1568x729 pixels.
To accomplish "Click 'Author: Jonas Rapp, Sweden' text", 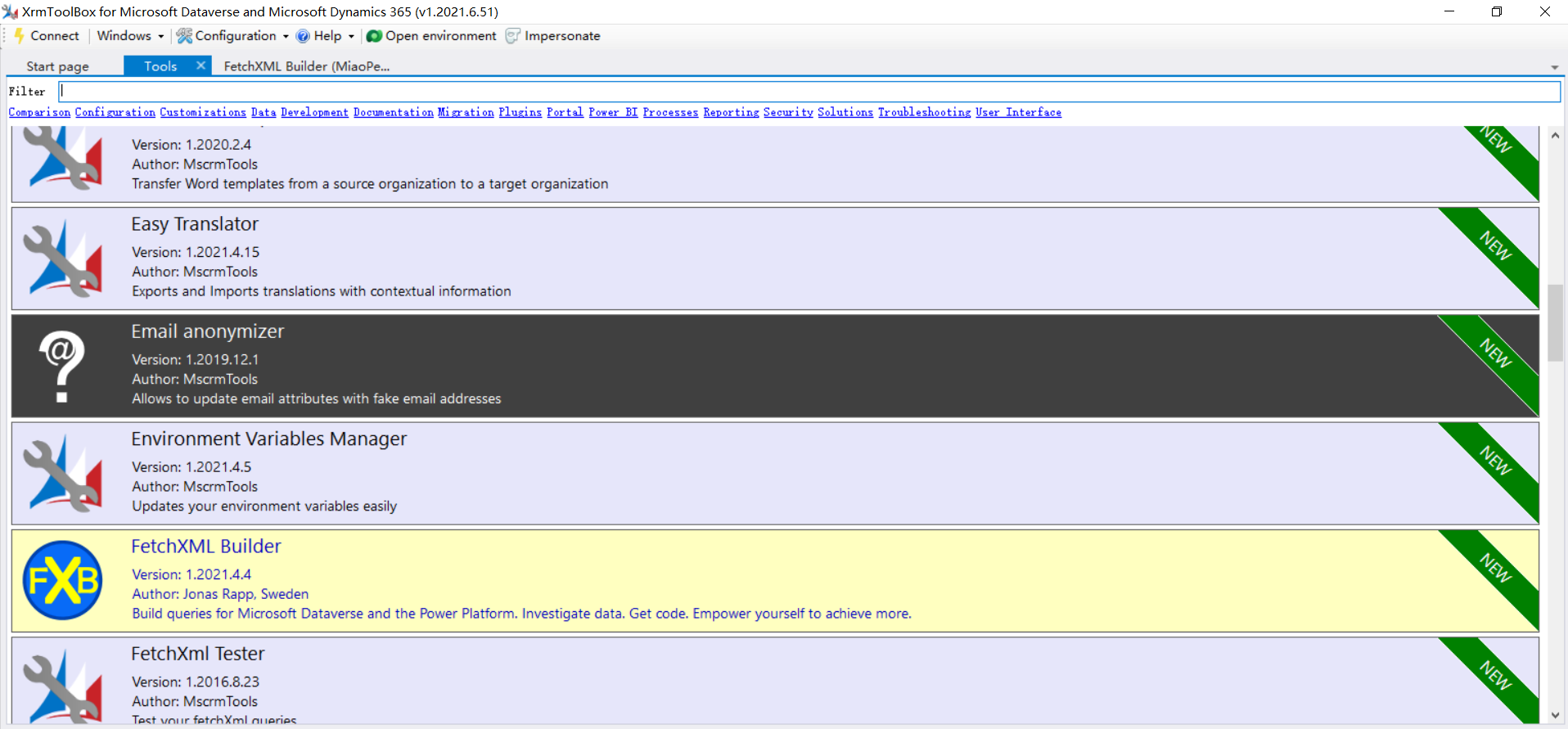I will [x=220, y=594].
